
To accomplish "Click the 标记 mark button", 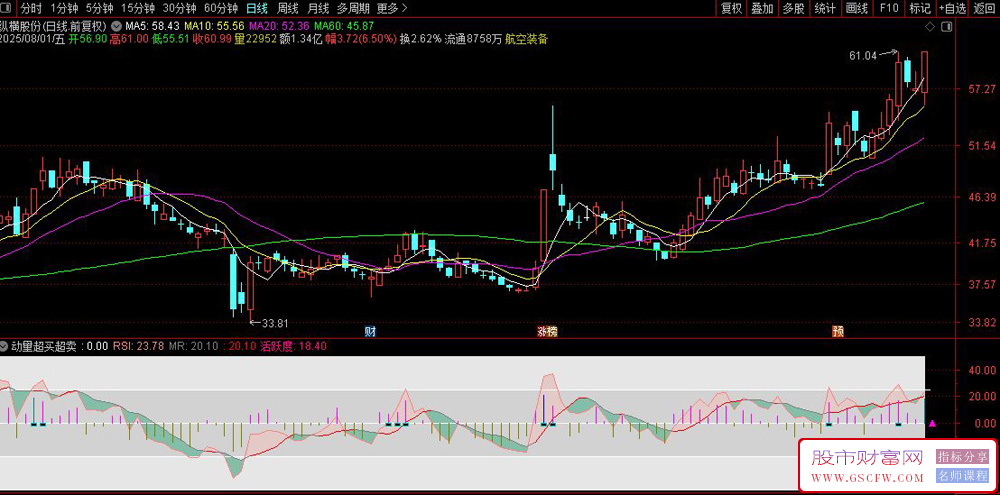I will tap(920, 8).
